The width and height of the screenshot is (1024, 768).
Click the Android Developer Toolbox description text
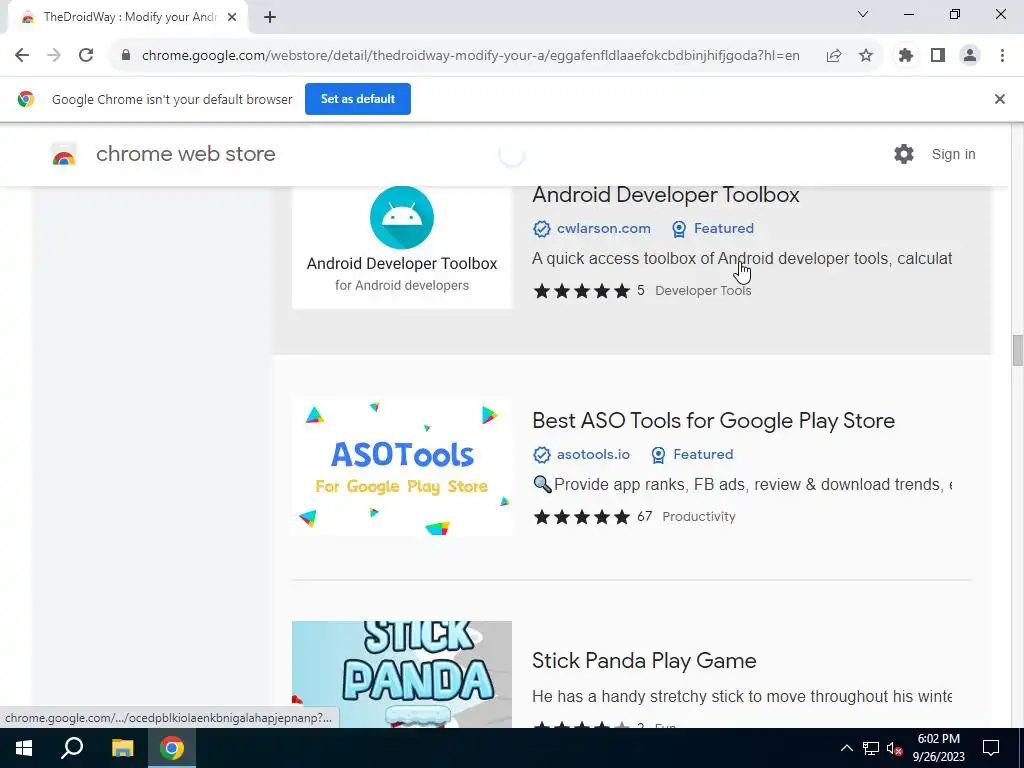pyautogui.click(x=742, y=259)
